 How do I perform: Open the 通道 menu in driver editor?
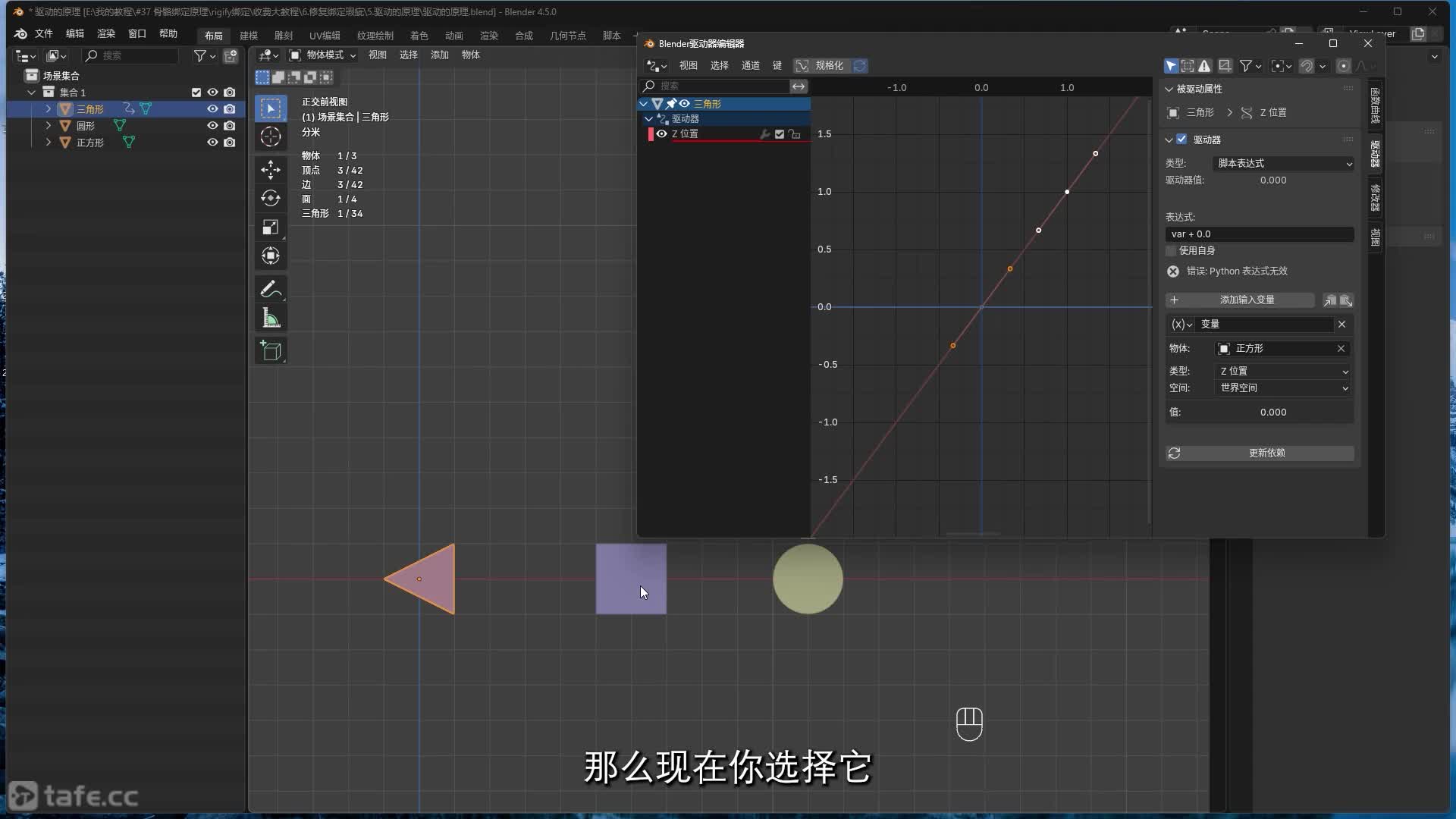click(751, 66)
